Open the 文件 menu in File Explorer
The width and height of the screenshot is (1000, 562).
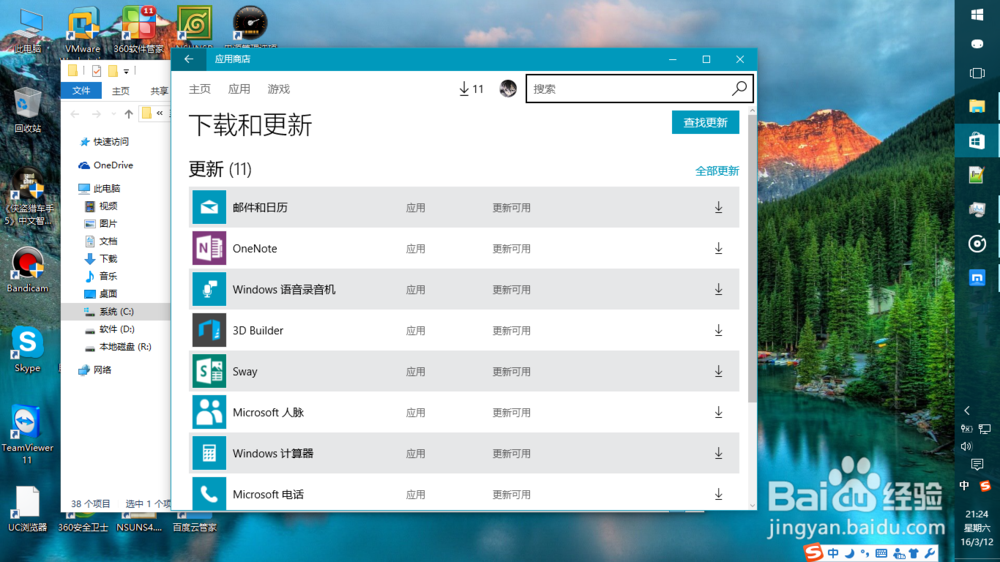click(81, 91)
